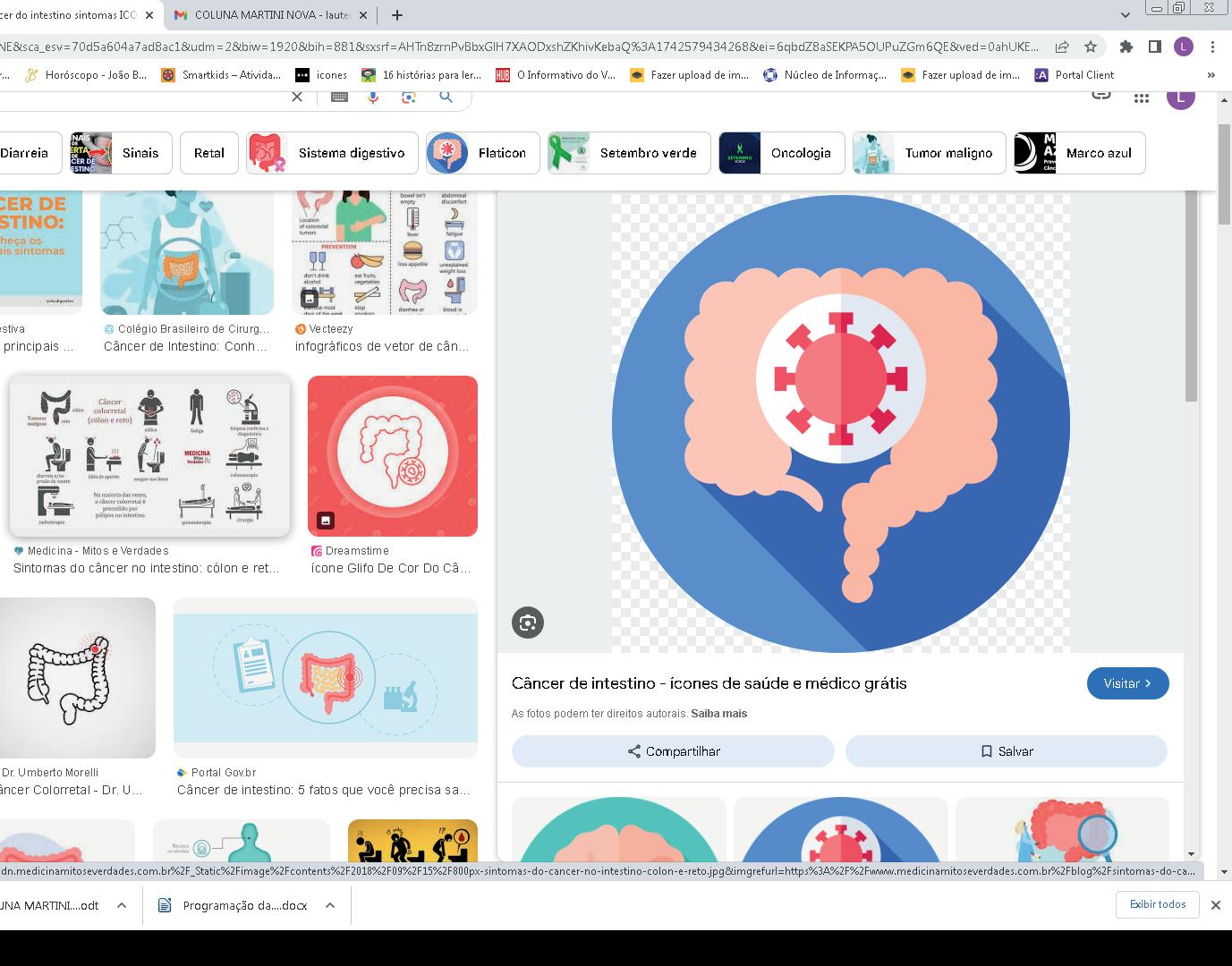Open the Programação da....docx downloaded file
The width and height of the screenshot is (1232, 966).
(x=233, y=905)
